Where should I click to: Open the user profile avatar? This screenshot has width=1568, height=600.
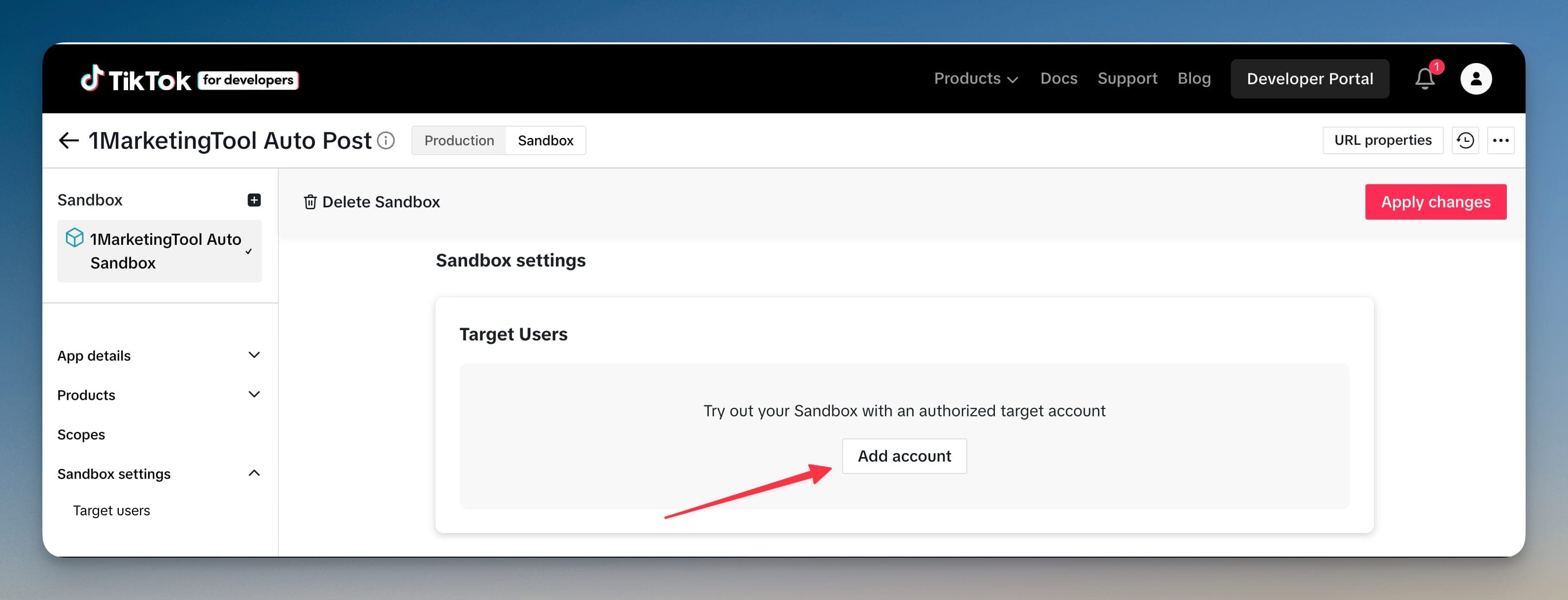point(1475,78)
